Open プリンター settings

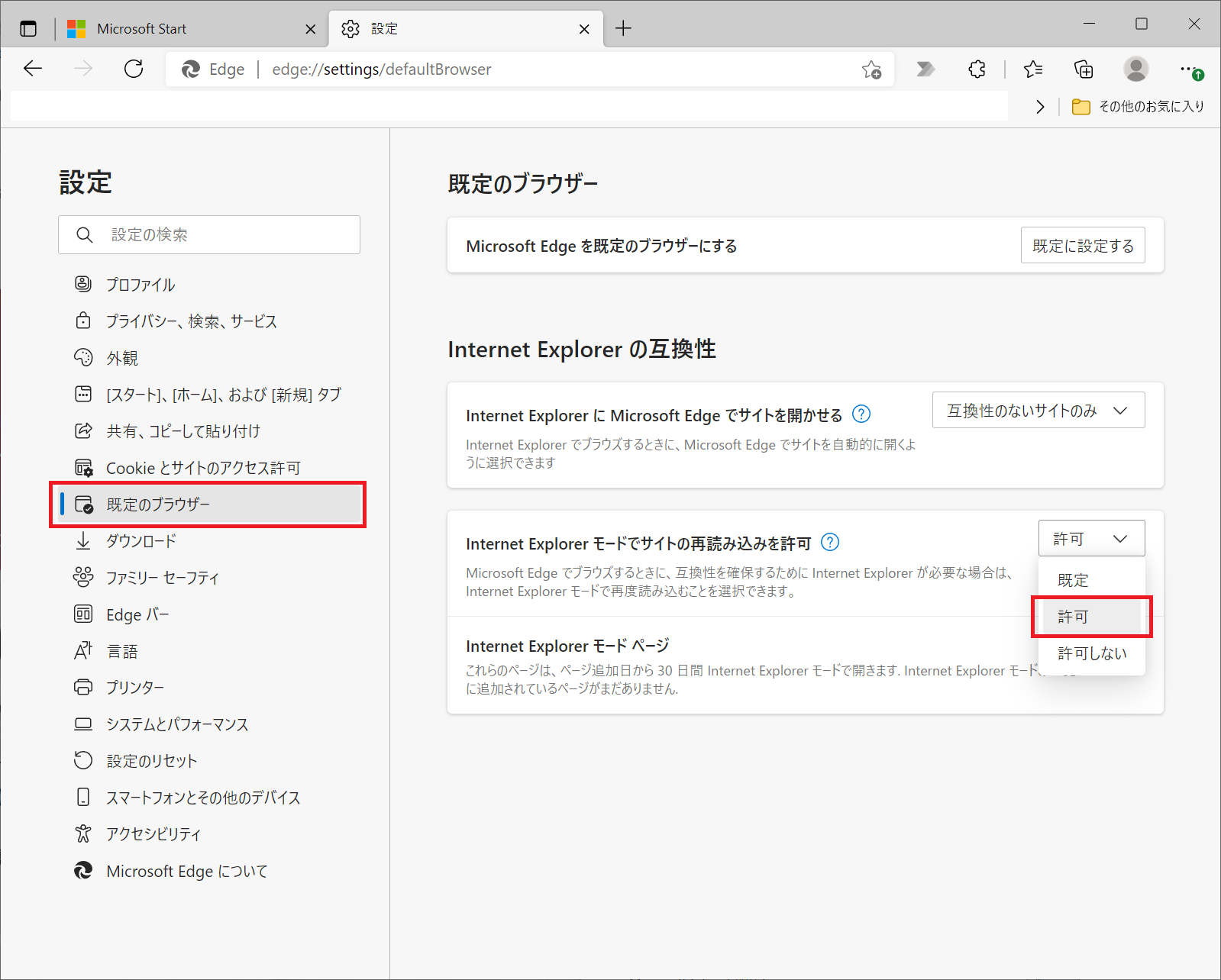[209, 688]
